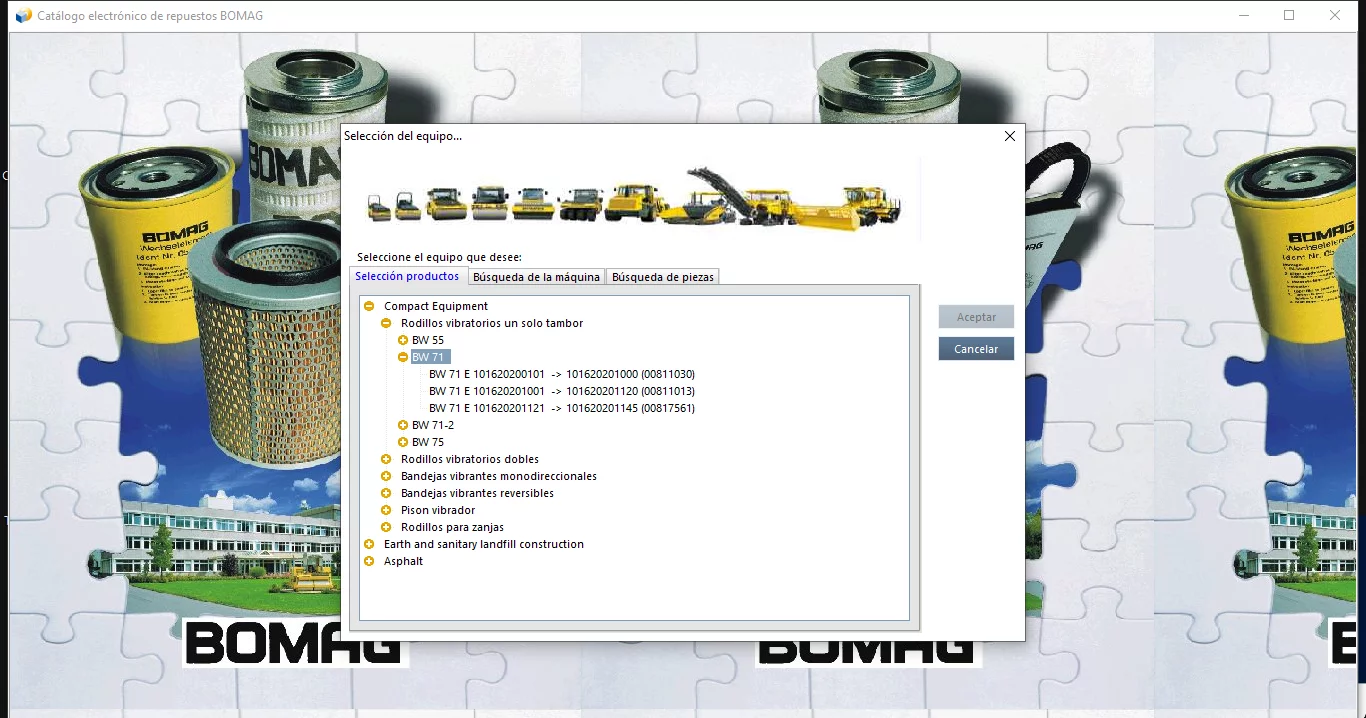Viewport: 1366px width, 718px height.
Task: Expand the Asphalt category
Action: [369, 561]
